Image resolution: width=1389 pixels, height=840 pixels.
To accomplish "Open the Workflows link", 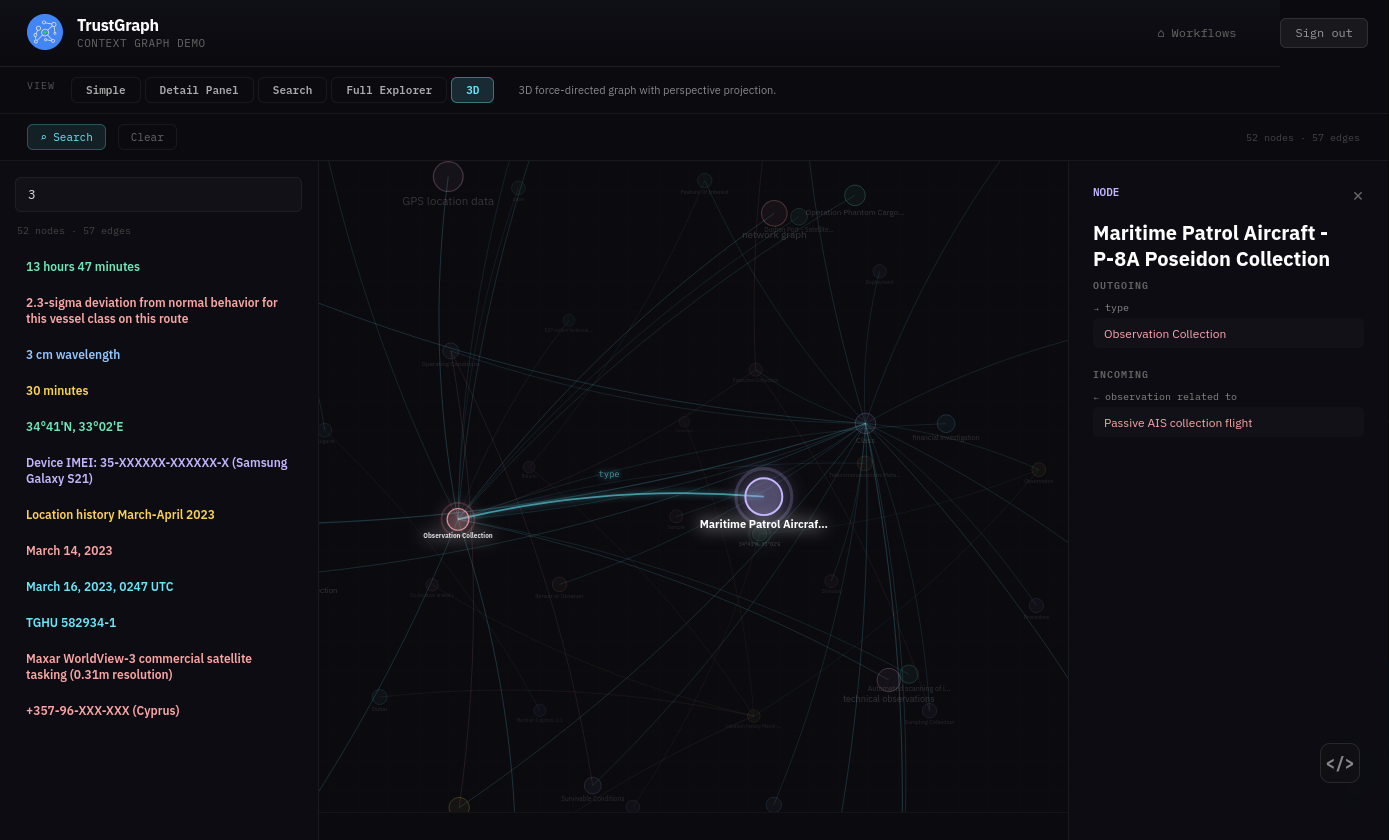I will (x=1196, y=33).
